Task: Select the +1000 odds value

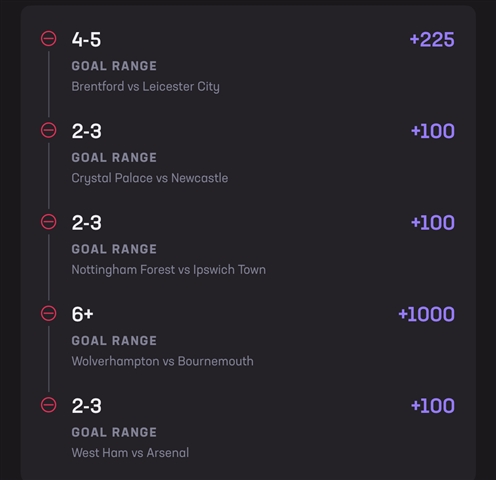Action: tap(426, 314)
